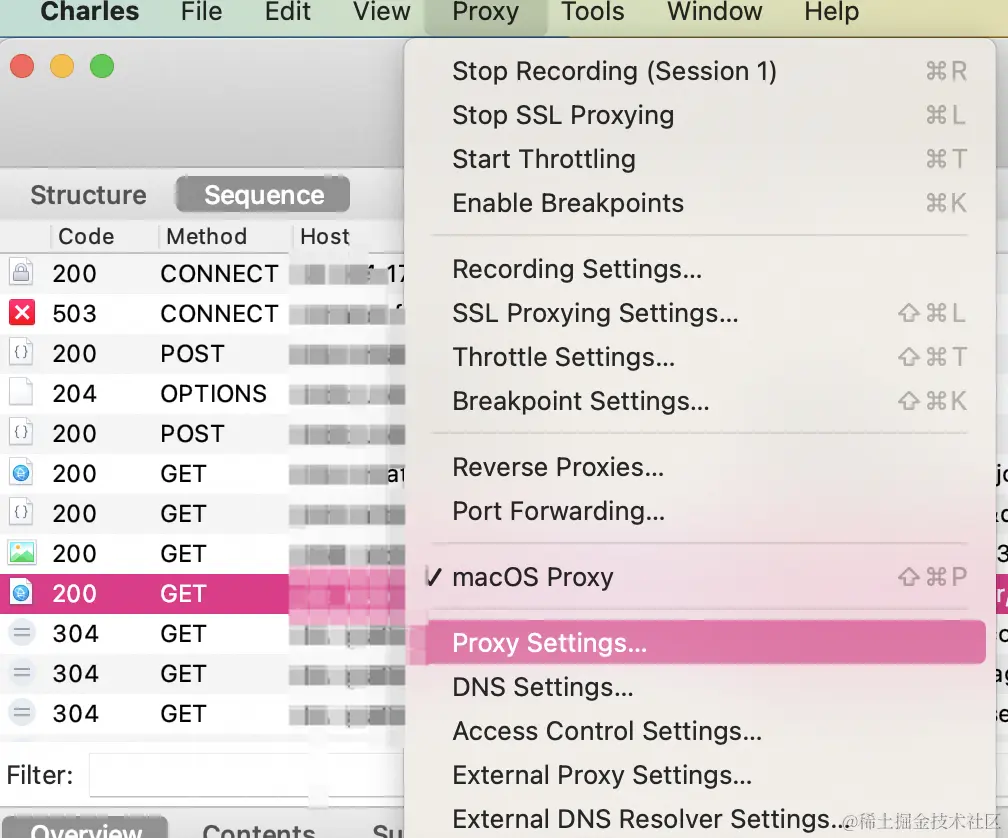Viewport: 1008px width, 838px height.
Task: Click the image file icon on GET row
Action: (22, 553)
